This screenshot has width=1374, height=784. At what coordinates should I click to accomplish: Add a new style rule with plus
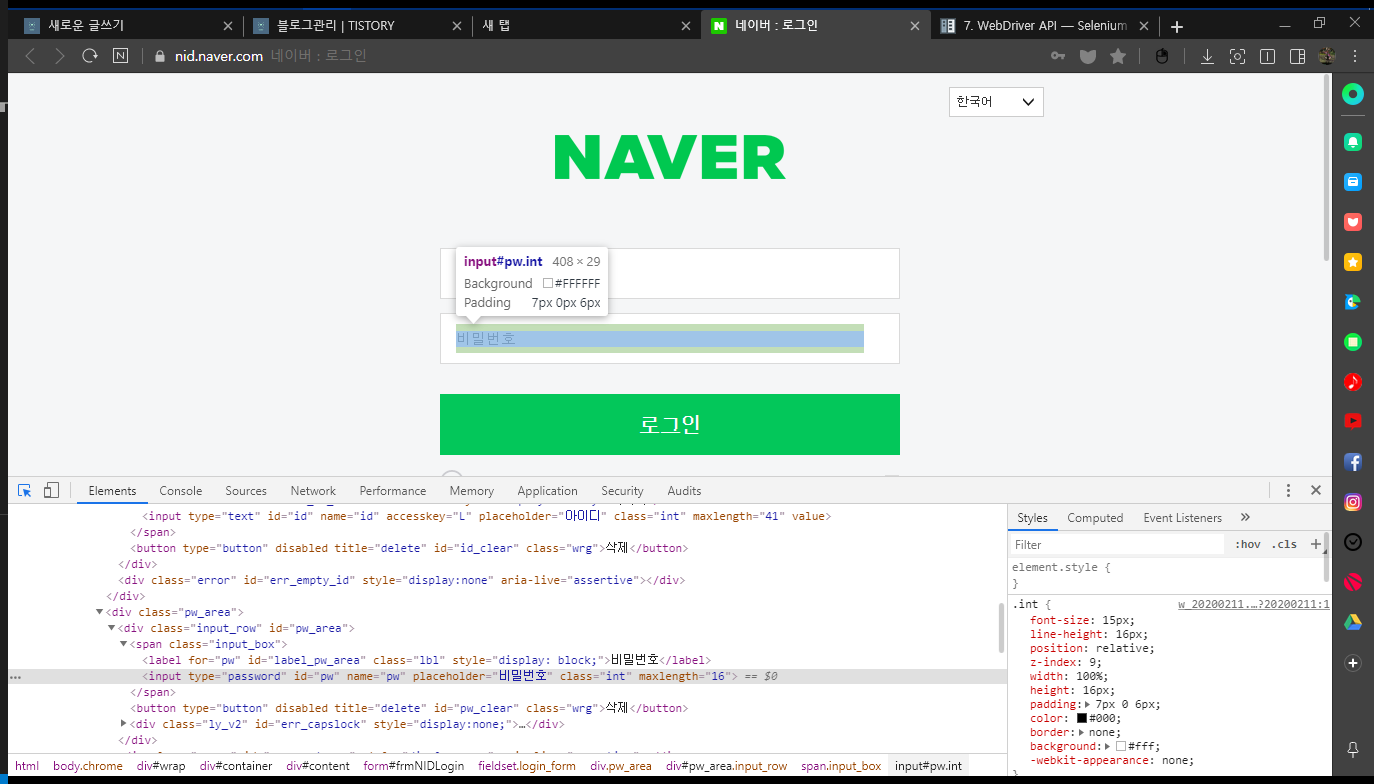(x=1315, y=544)
